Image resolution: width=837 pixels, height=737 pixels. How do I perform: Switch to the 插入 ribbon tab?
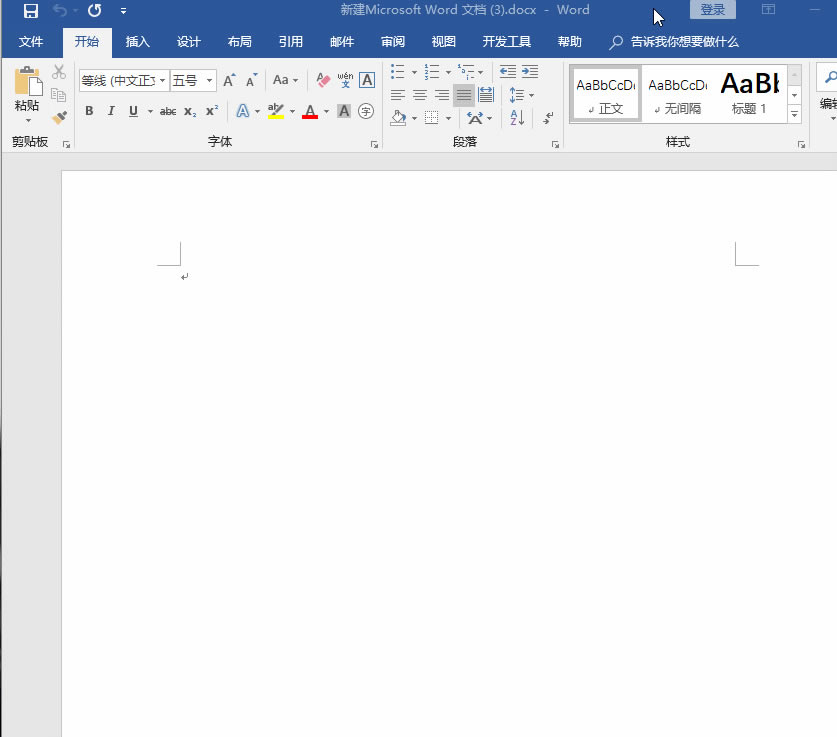pyautogui.click(x=137, y=42)
